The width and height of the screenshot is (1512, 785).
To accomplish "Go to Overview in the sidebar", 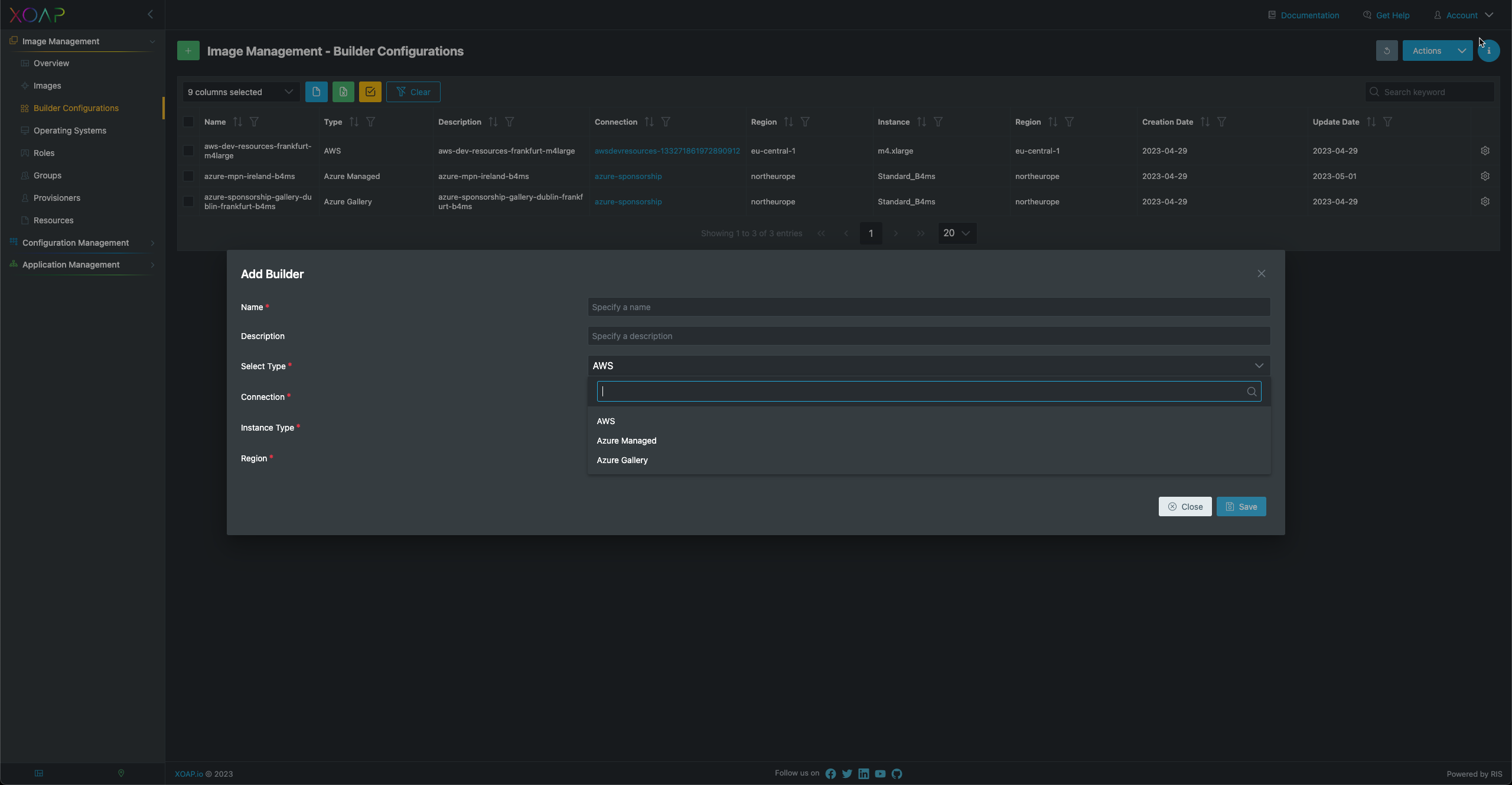I will point(51,63).
